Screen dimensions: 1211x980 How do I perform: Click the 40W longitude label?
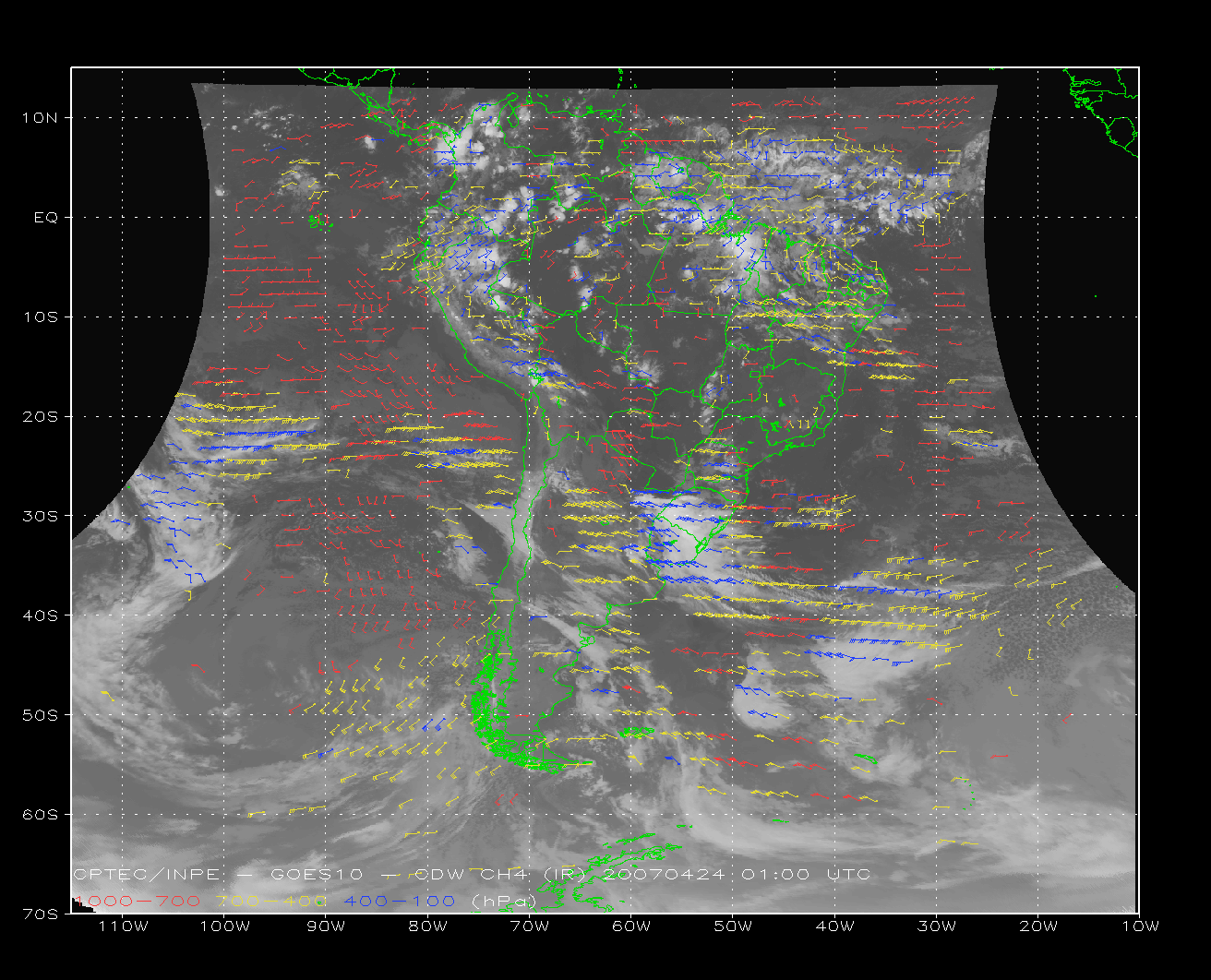pos(834,926)
